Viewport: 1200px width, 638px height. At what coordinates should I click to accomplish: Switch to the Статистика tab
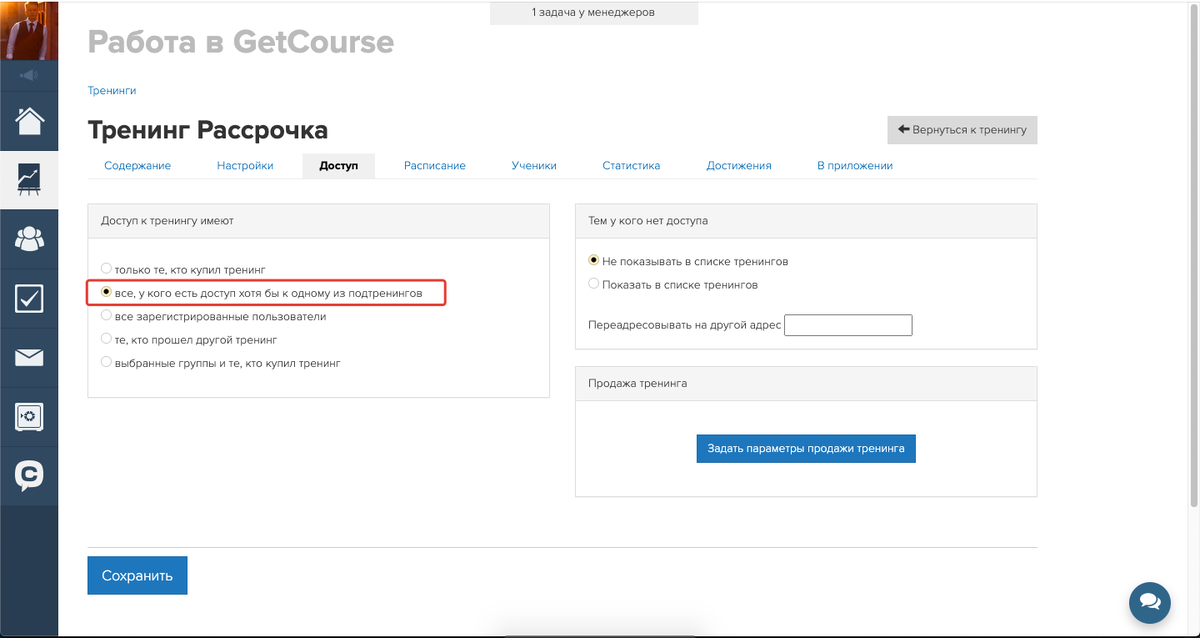(x=631, y=166)
